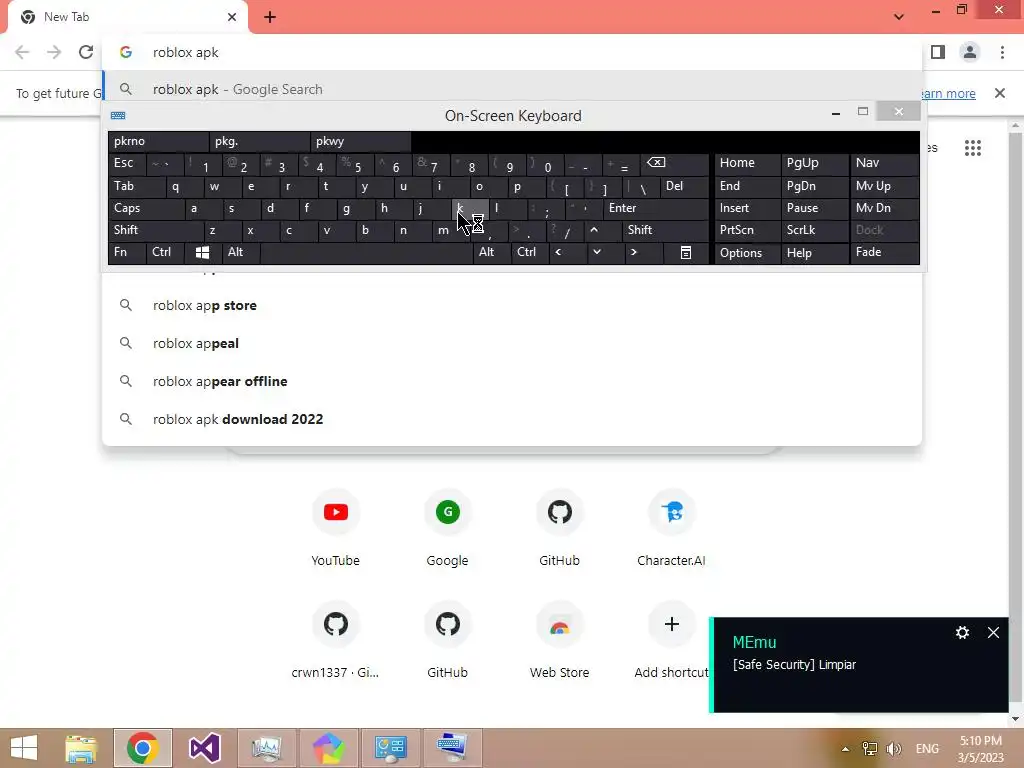Screen dimensions: 1024x768
Task: Click Help key on On-Screen Keyboard
Action: [815, 253]
